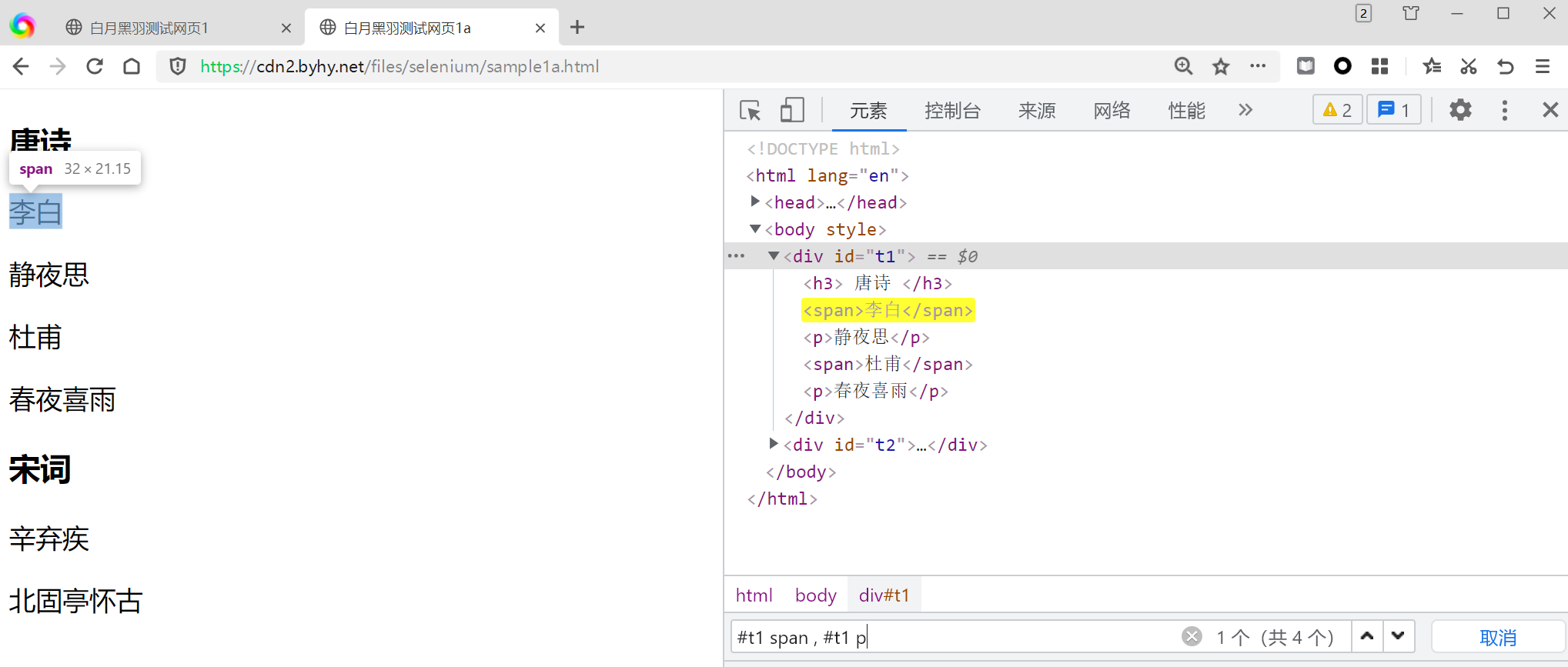The height and width of the screenshot is (667, 1568).
Task: Open the favorites list icon
Action: (1432, 66)
